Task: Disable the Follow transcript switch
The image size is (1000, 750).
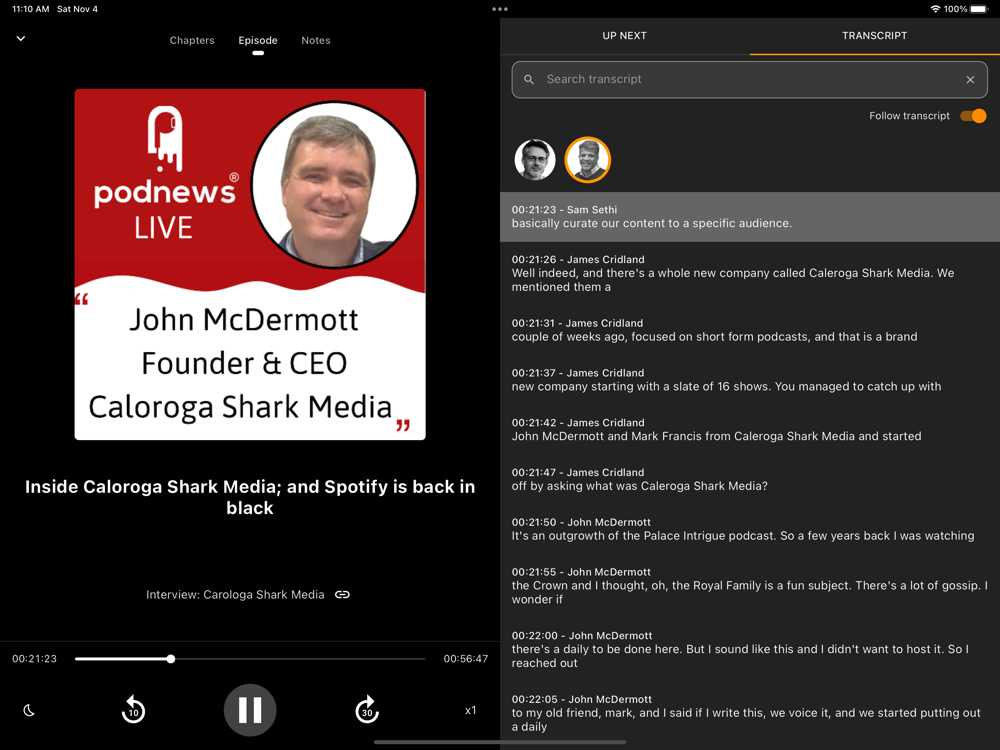Action: pos(973,115)
